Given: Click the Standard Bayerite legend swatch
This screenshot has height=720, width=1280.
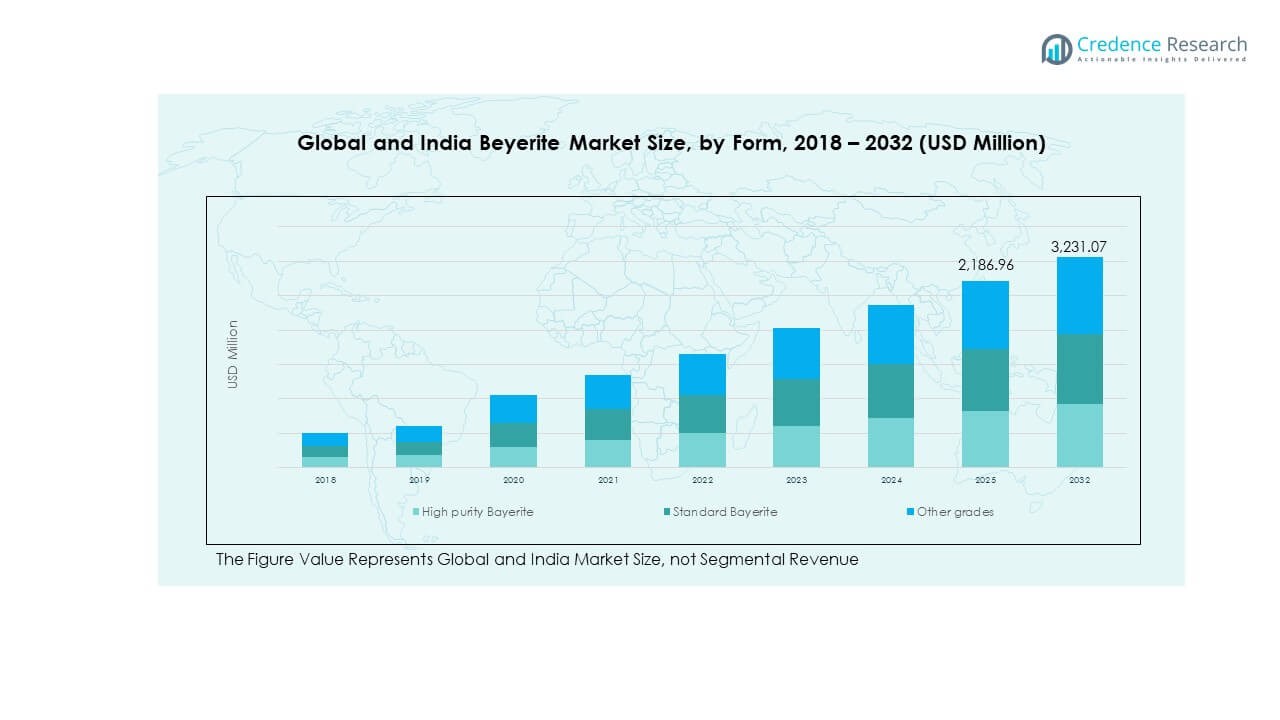Looking at the screenshot, I should point(667,512).
